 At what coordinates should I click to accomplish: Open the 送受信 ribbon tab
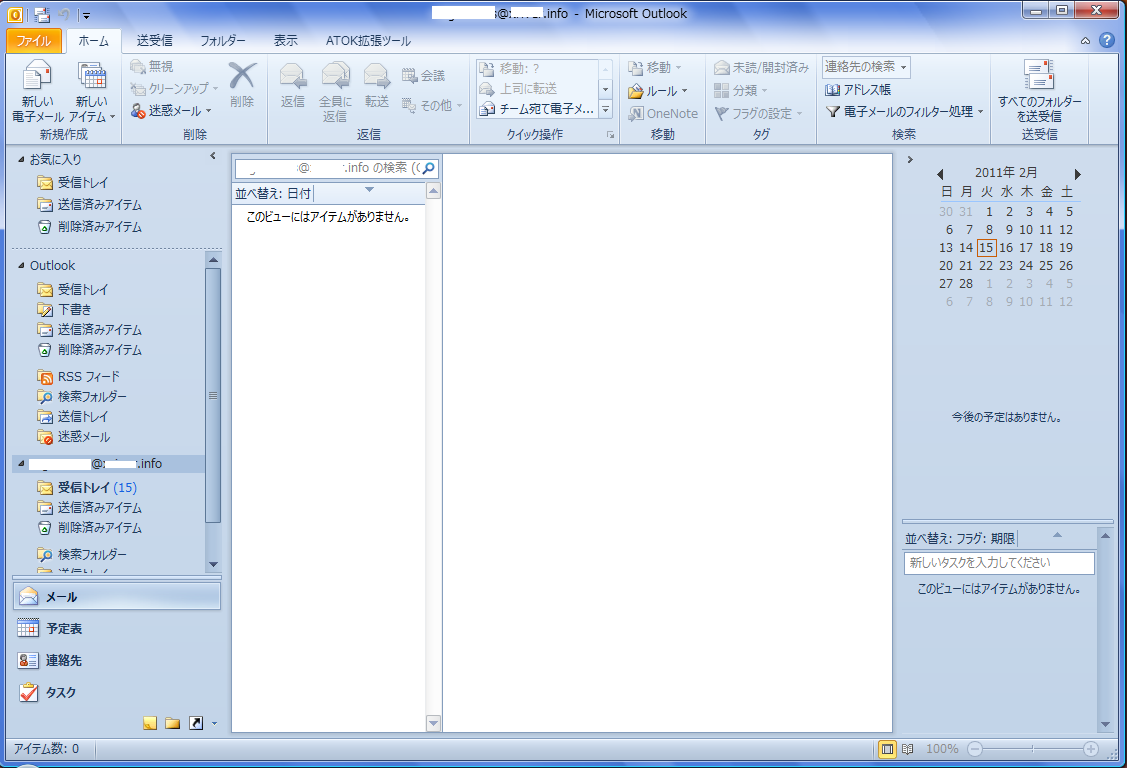click(154, 41)
